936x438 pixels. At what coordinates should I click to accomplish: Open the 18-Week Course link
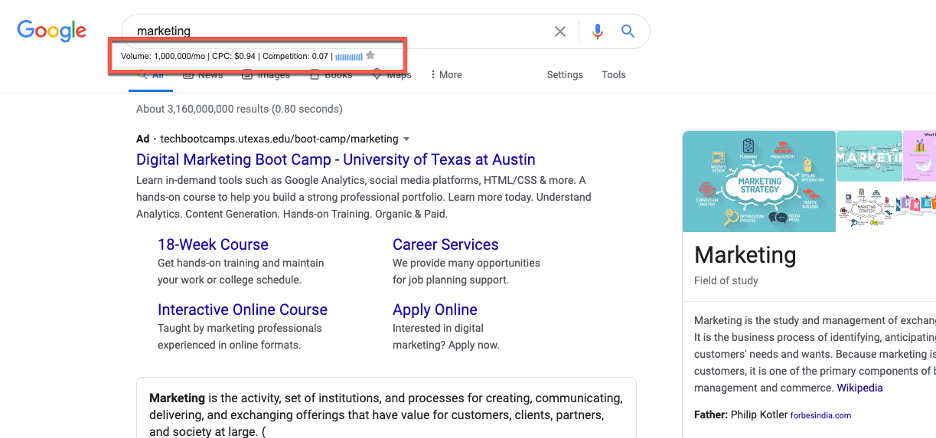coord(213,245)
